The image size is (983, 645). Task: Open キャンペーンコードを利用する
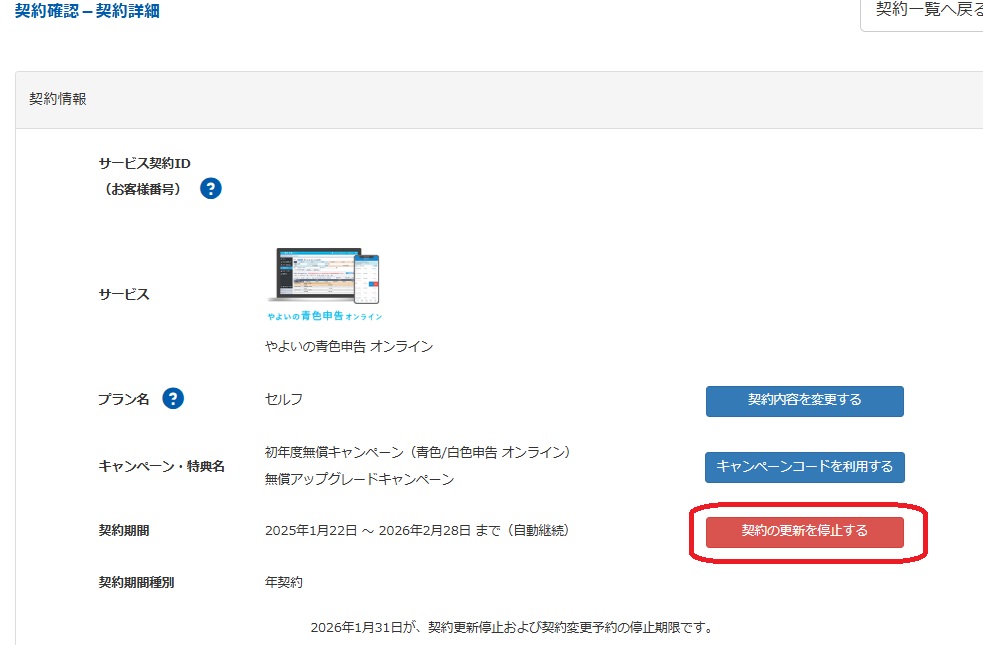click(804, 467)
